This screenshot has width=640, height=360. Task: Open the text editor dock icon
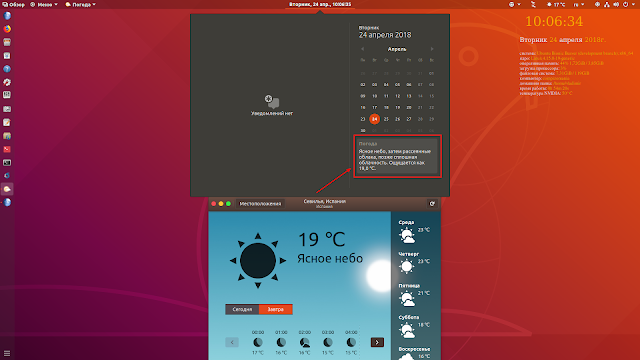point(7,122)
